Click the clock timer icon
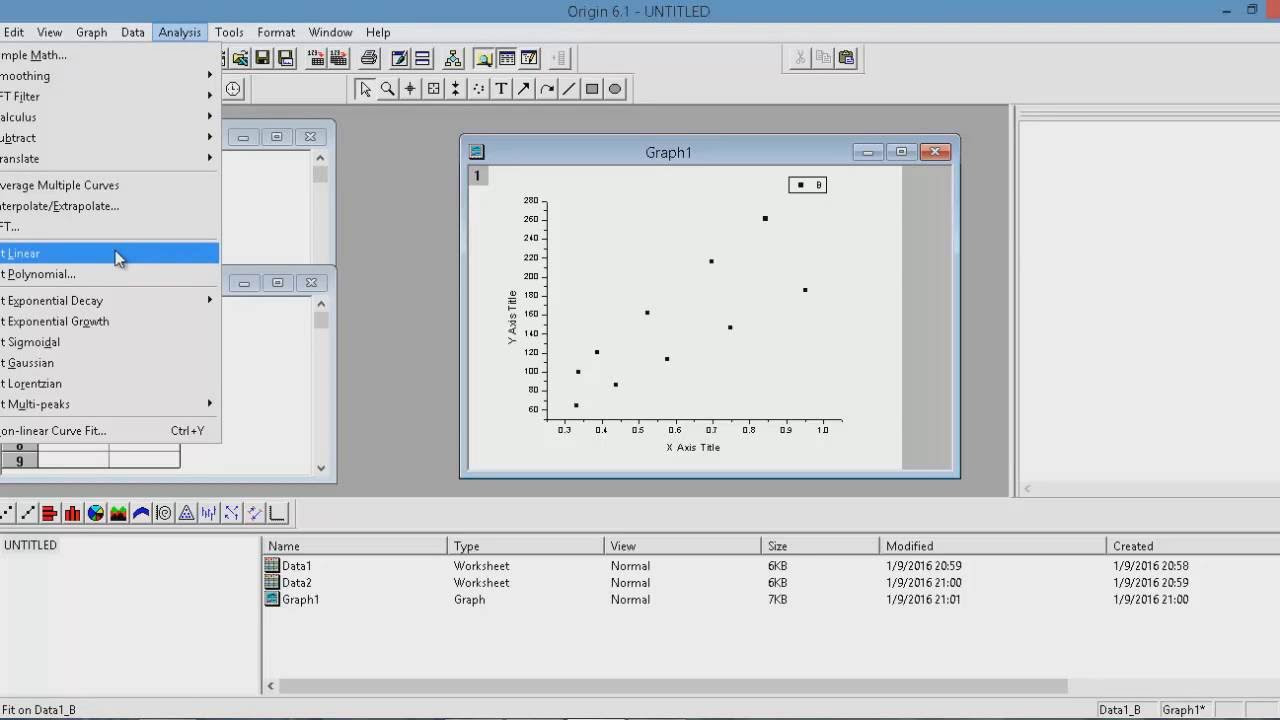 [233, 89]
